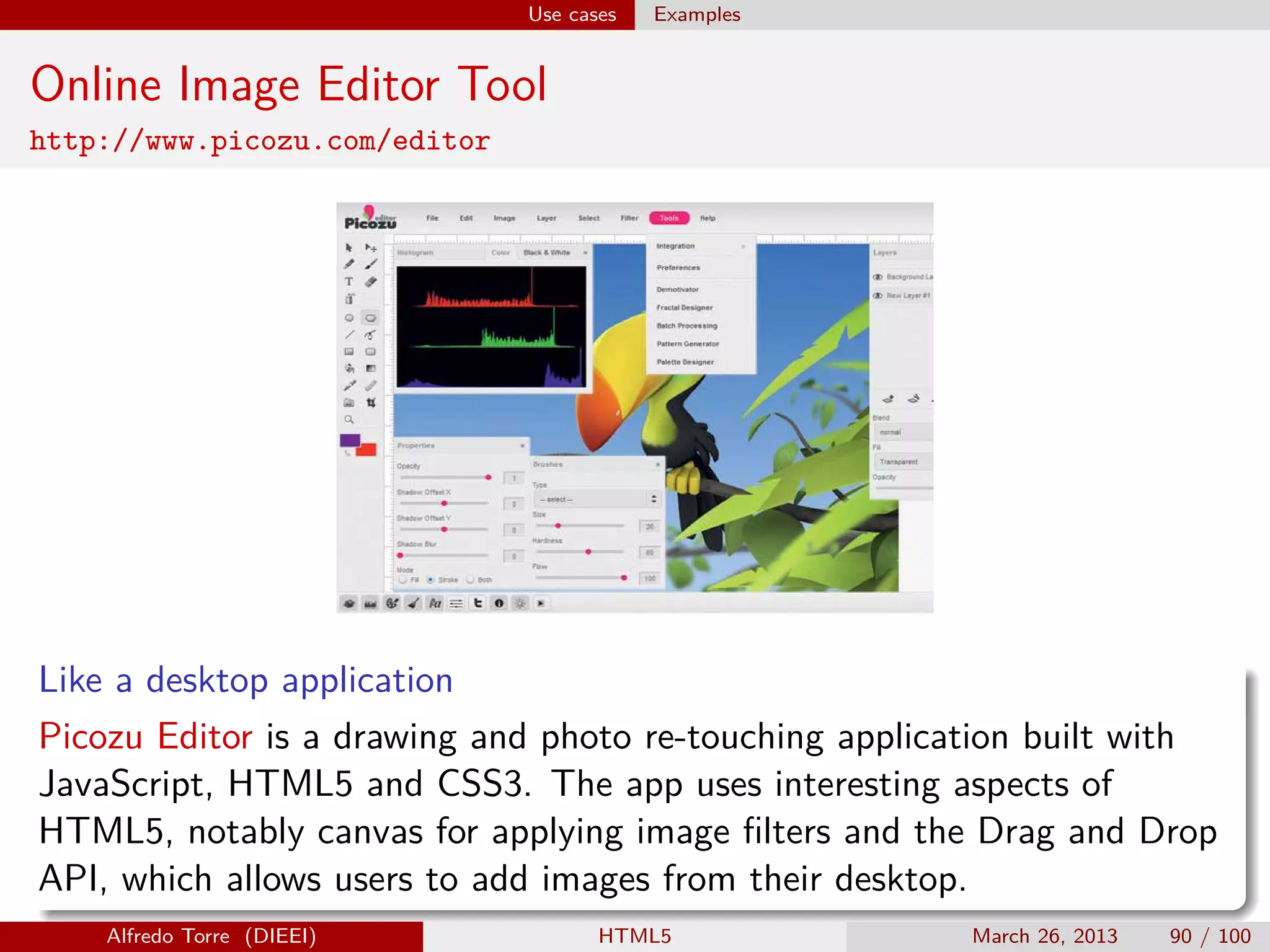Select the Gradient tool

(370, 368)
